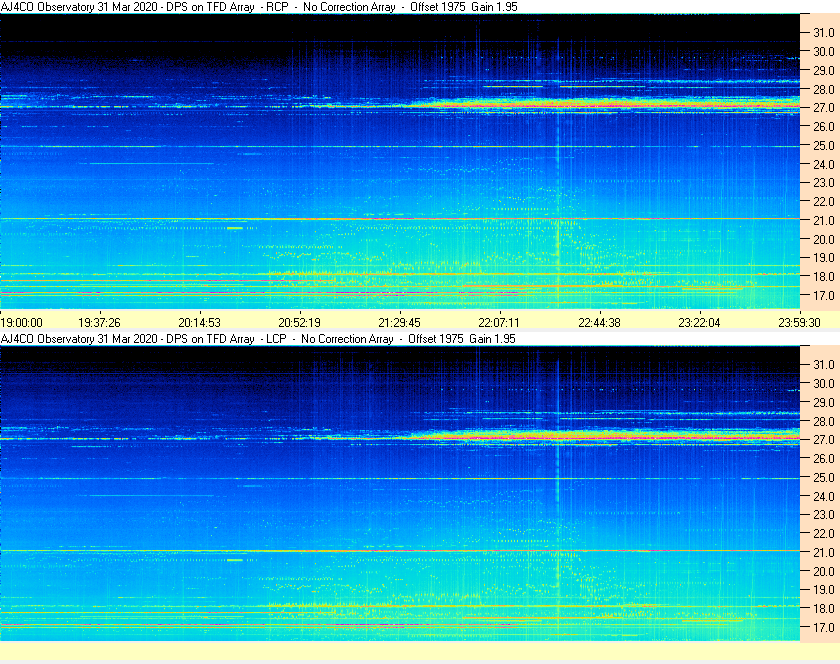Click the 31.0 frequency label in RCP panel
Screen dimensions: 840x664
[x=824, y=33]
